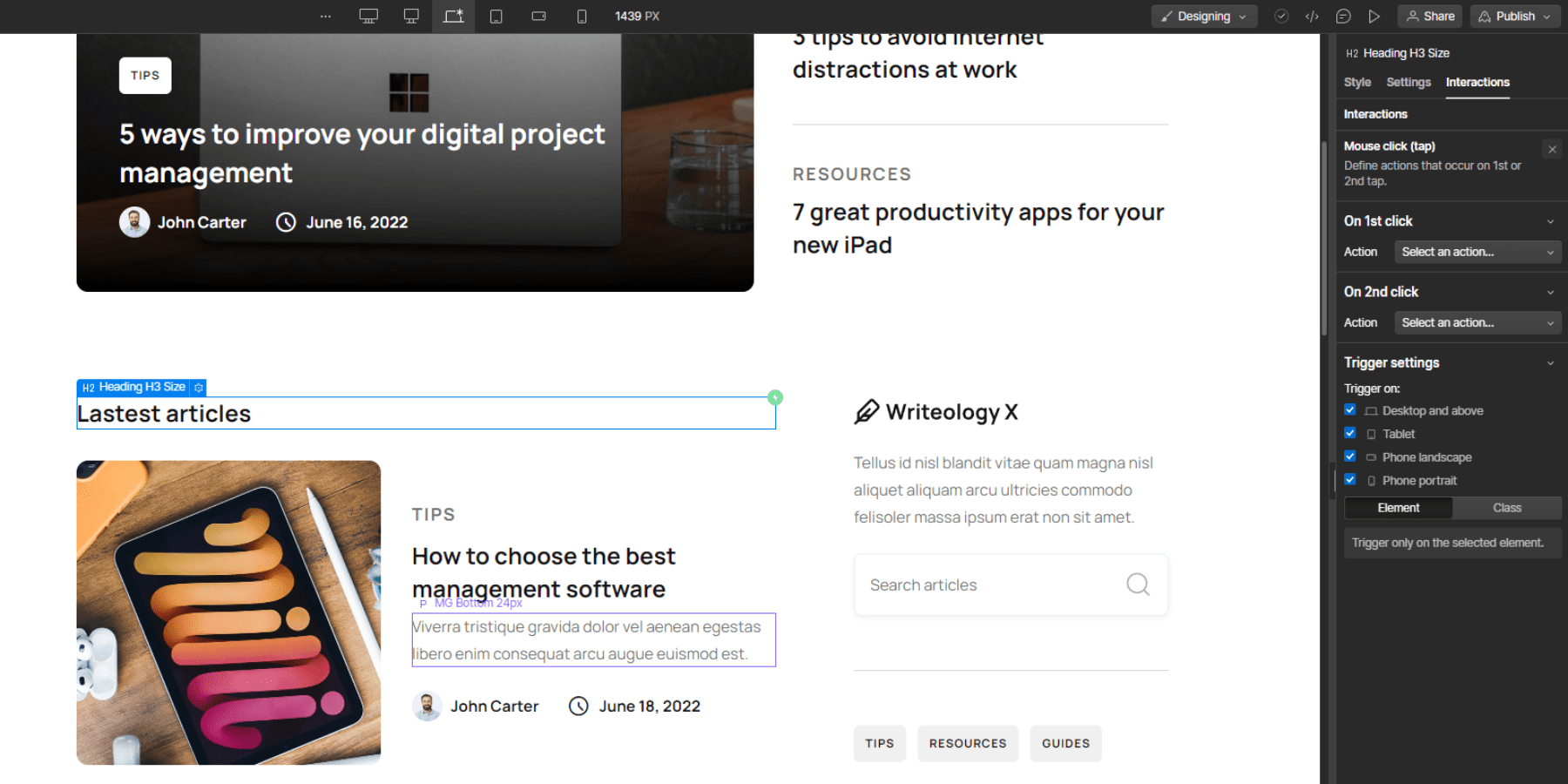Open the code export panel

[x=1312, y=16]
